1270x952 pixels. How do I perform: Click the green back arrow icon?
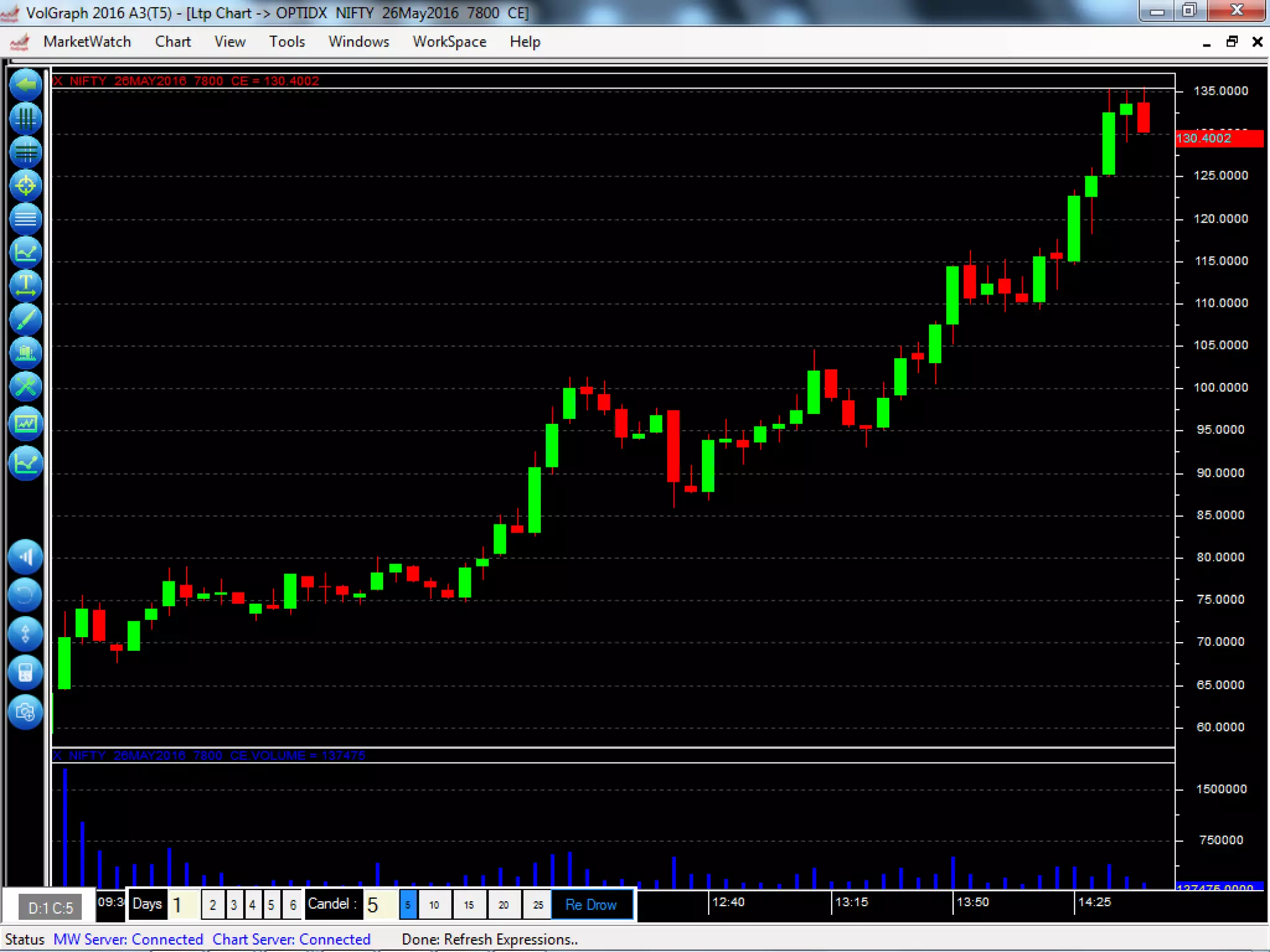(x=25, y=85)
